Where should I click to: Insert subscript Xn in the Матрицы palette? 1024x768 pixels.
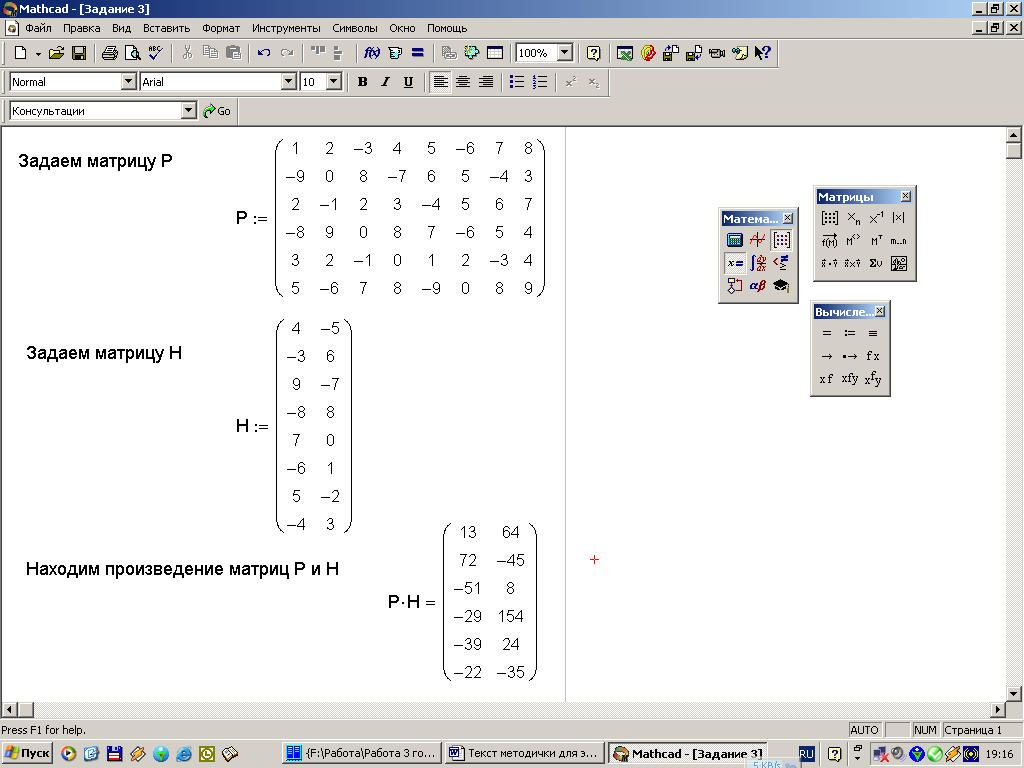click(x=853, y=218)
